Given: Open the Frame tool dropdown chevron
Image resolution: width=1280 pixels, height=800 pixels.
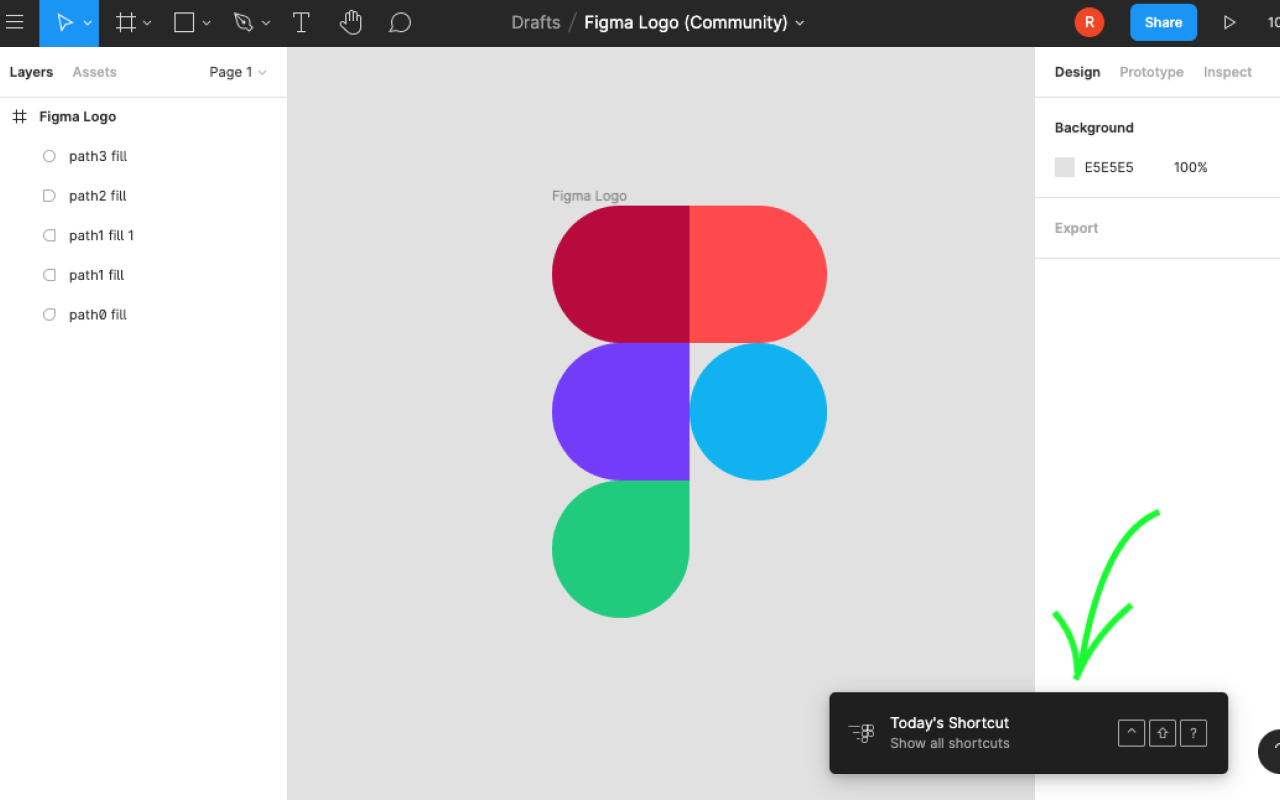Looking at the screenshot, I should 148,23.
